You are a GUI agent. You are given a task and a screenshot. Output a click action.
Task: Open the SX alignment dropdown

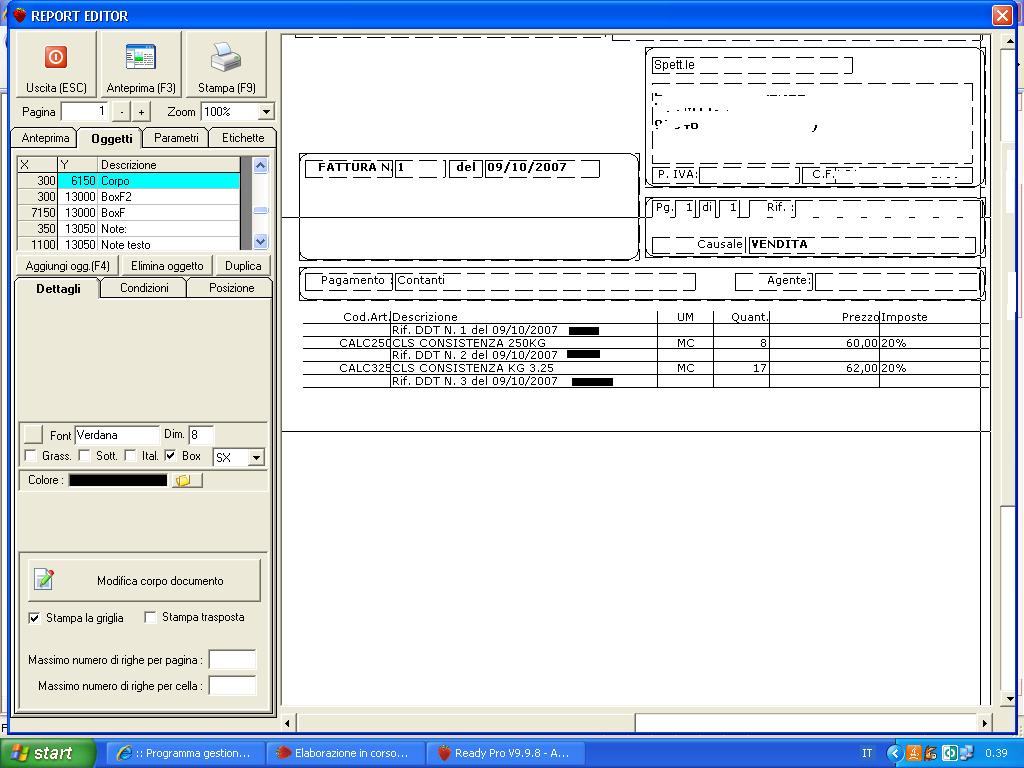coord(257,457)
